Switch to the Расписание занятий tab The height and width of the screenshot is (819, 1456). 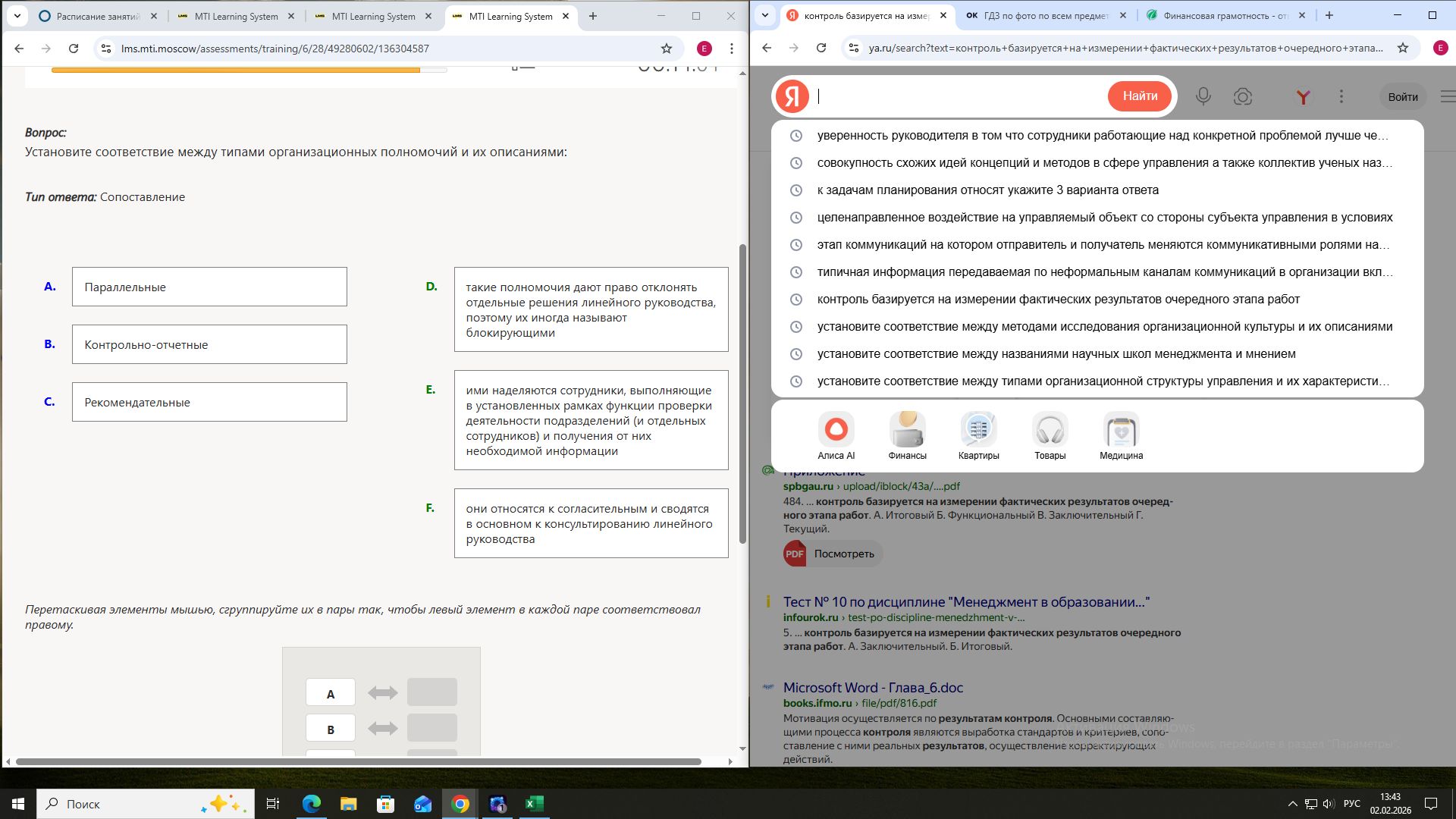(99, 16)
